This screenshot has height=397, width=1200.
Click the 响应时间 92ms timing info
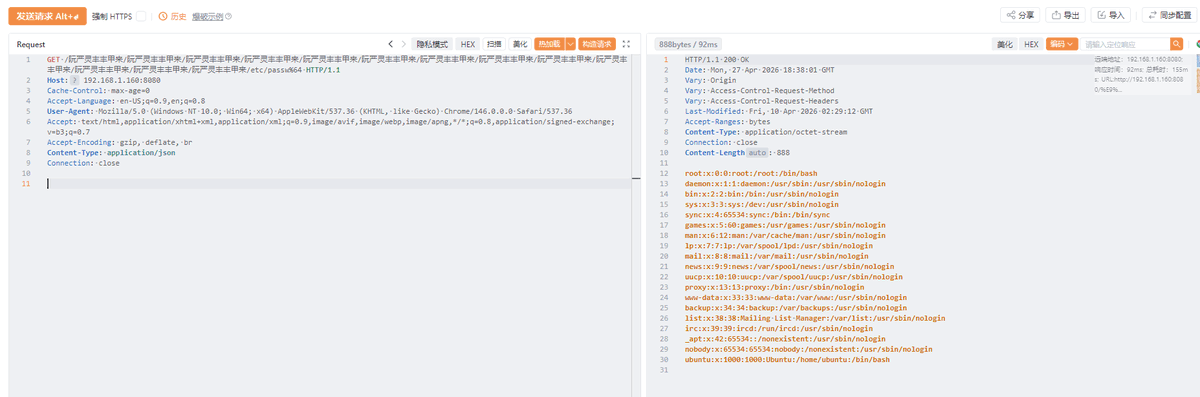click(1118, 70)
